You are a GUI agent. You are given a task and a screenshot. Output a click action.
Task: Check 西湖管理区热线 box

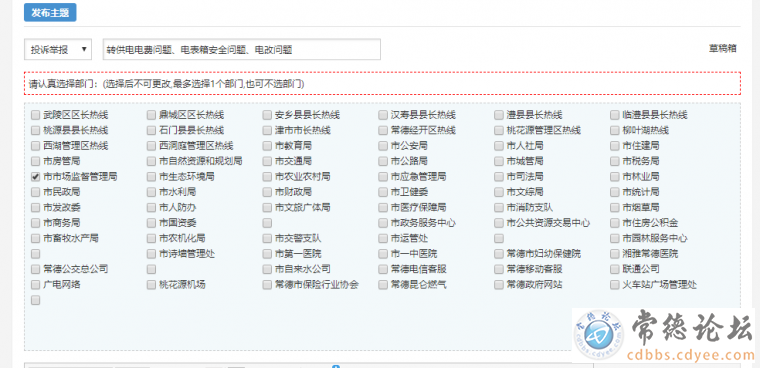35,146
